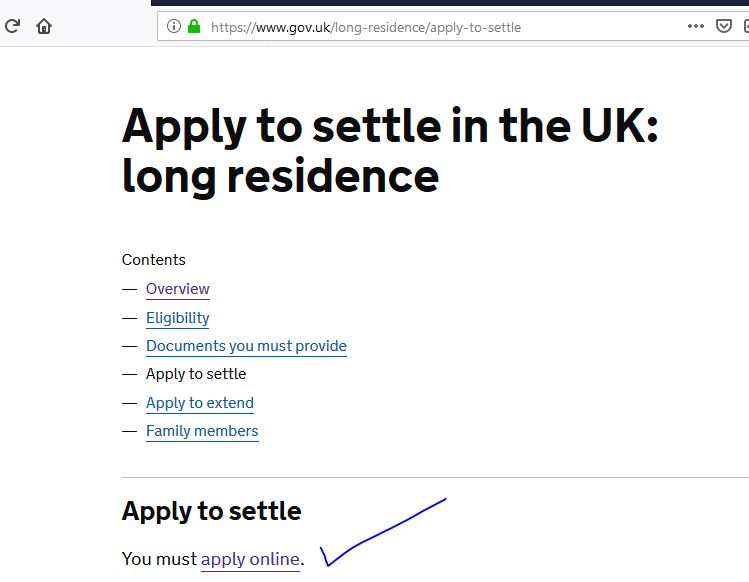Image resolution: width=749 pixels, height=582 pixels.
Task: Open the Overview contents link
Action: coord(178,289)
